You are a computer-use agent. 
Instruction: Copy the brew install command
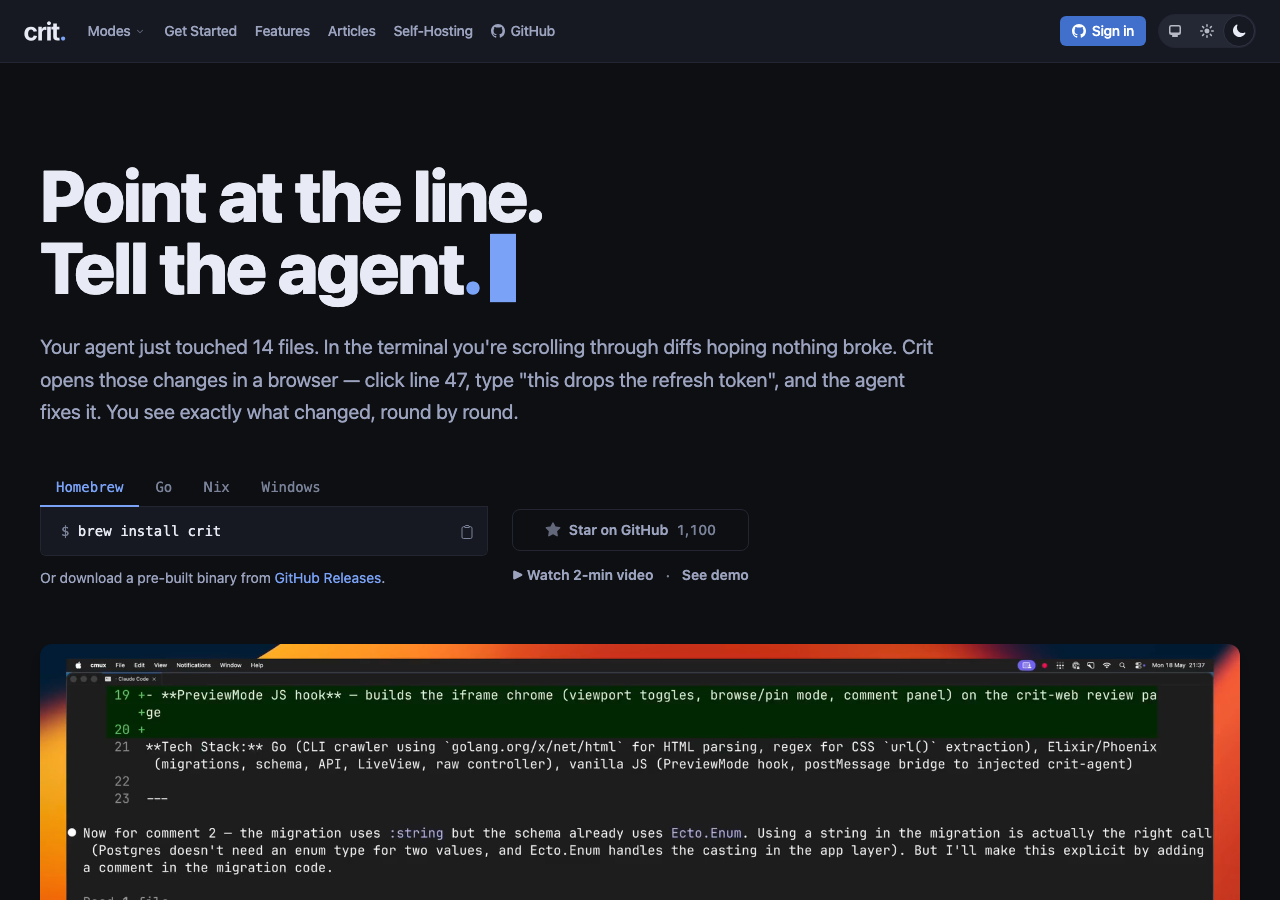pos(466,532)
